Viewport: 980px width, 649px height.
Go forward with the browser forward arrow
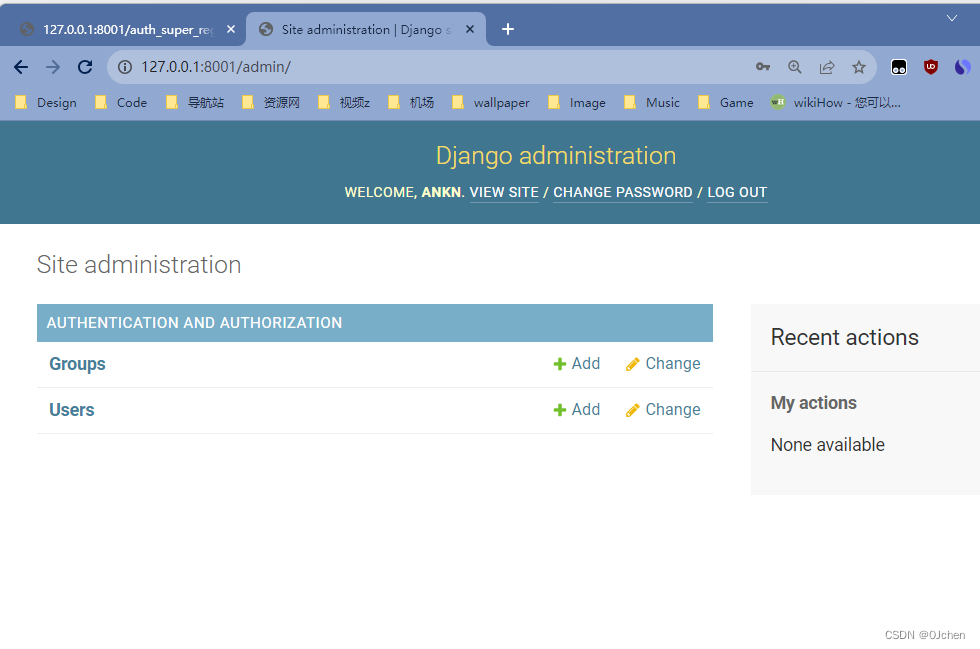click(53, 67)
